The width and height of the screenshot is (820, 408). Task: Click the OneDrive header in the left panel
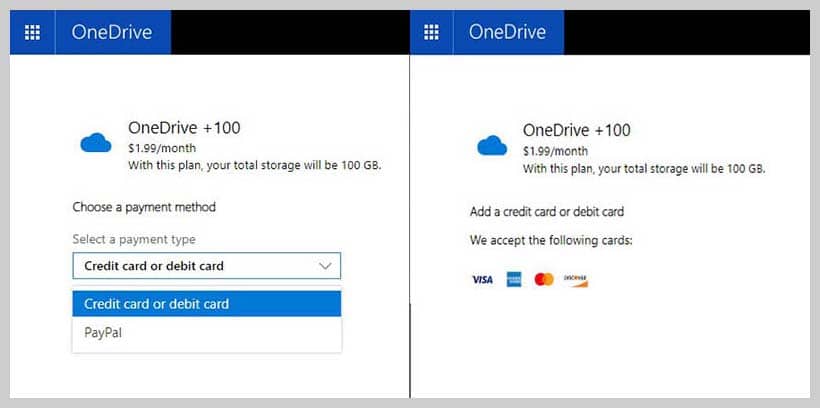tap(112, 32)
